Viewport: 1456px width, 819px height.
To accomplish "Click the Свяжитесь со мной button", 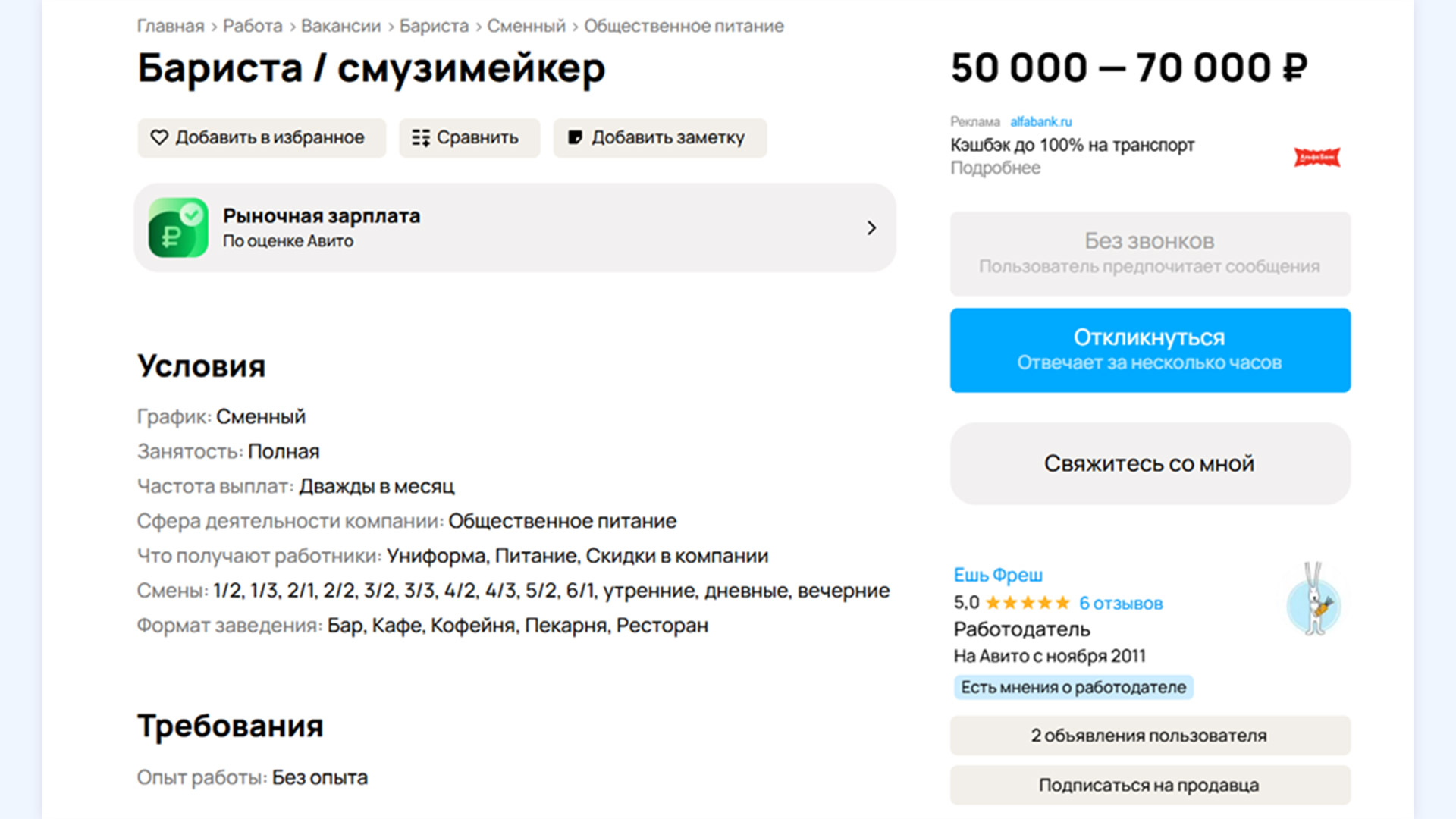I will (1150, 463).
